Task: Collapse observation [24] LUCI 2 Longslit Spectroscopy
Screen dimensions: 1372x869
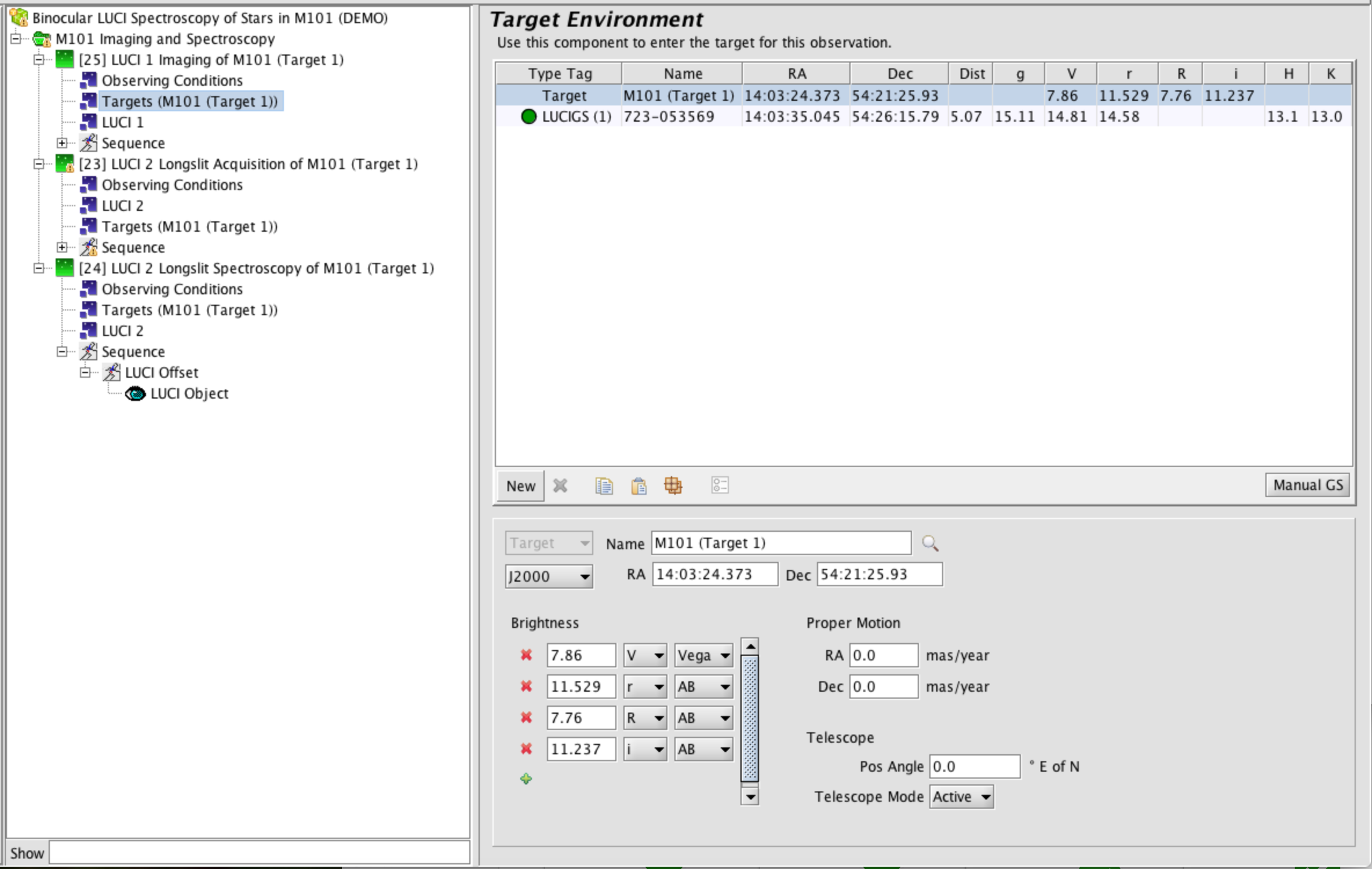Action: click(39, 268)
